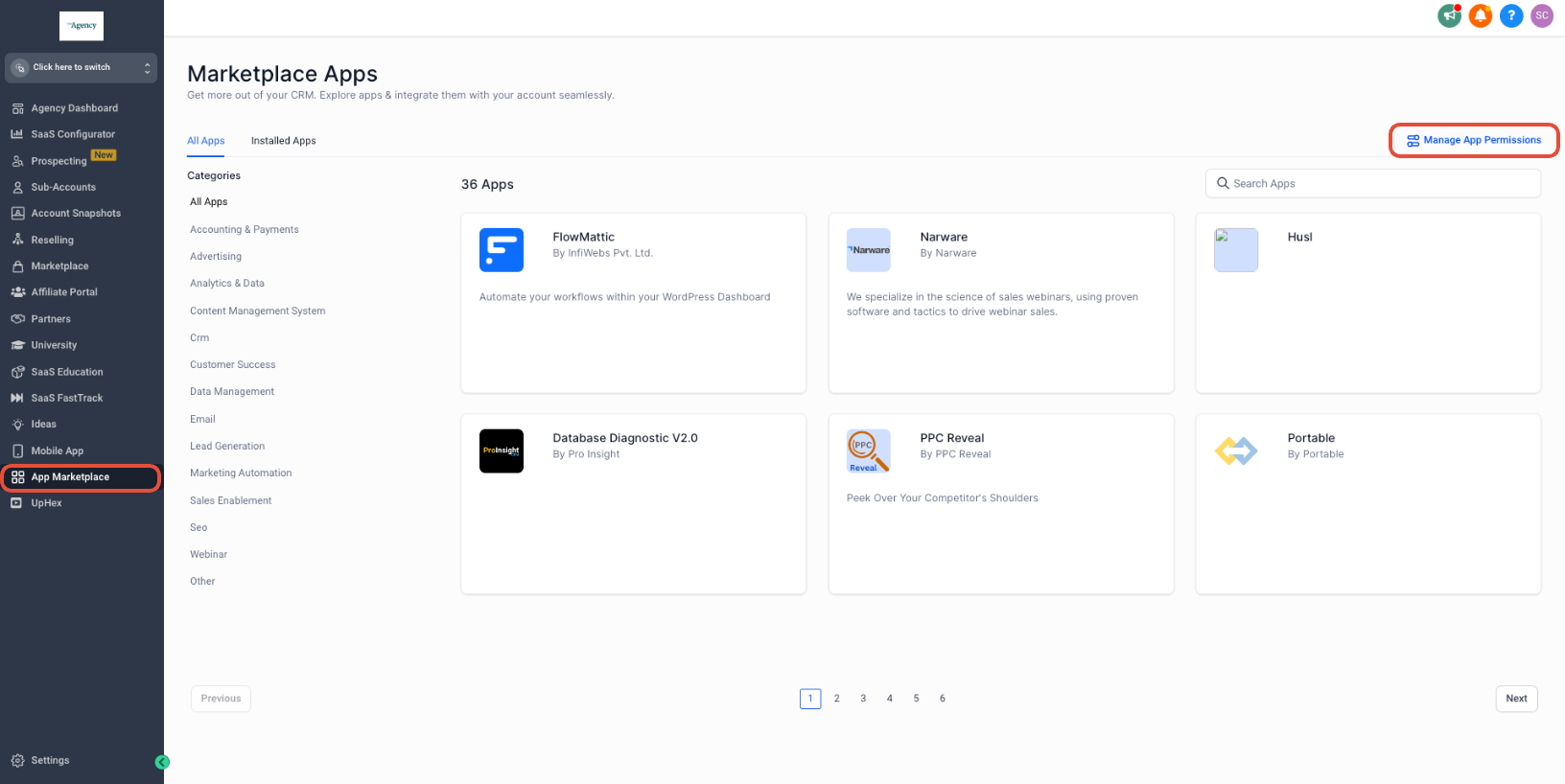Viewport: 1565px width, 784px height.
Task: Click the Prospecting sidebar icon
Action: [17, 161]
